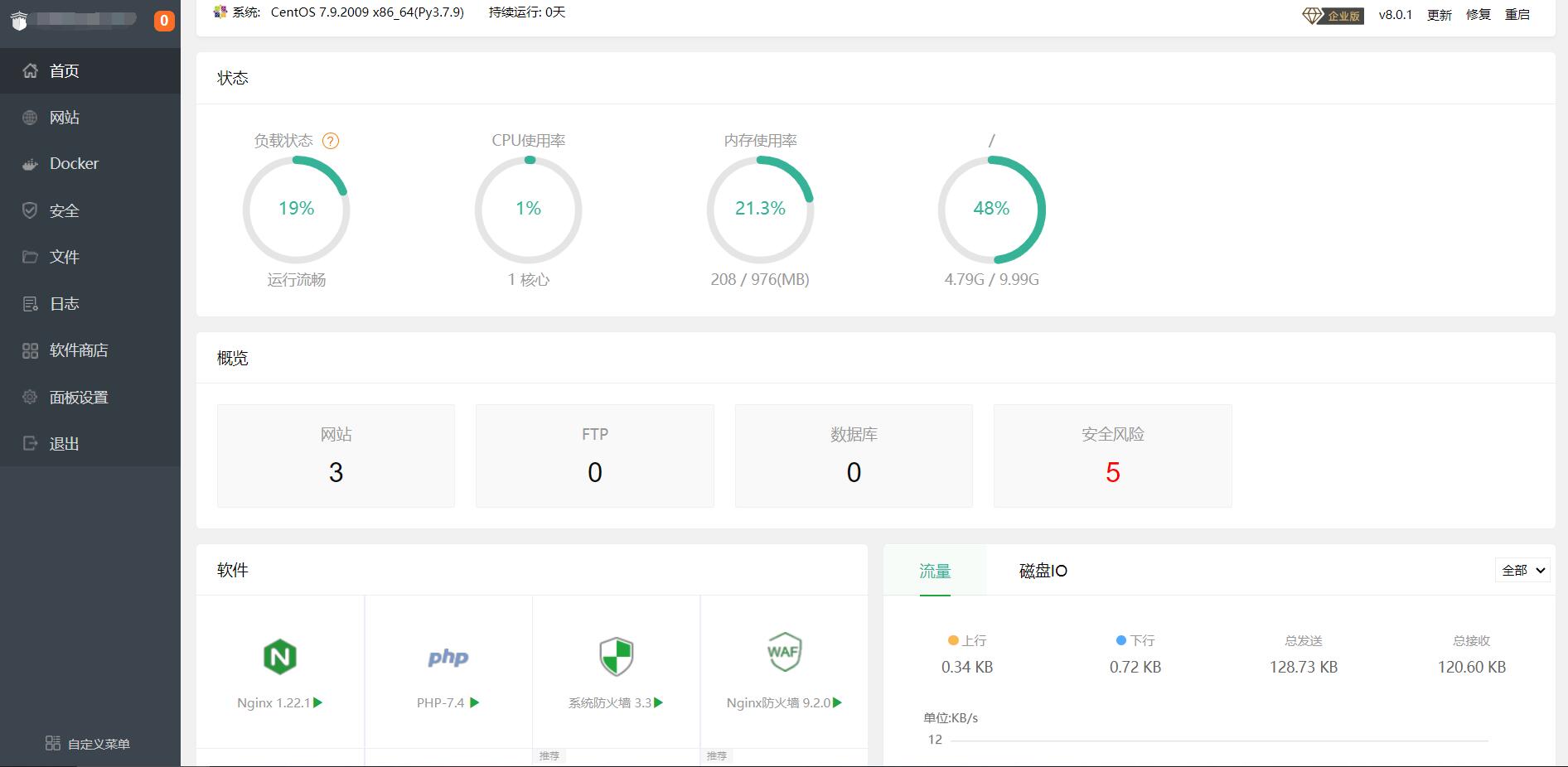Open the 数据库 overview card
Image resolution: width=1568 pixels, height=767 pixels.
click(x=854, y=456)
